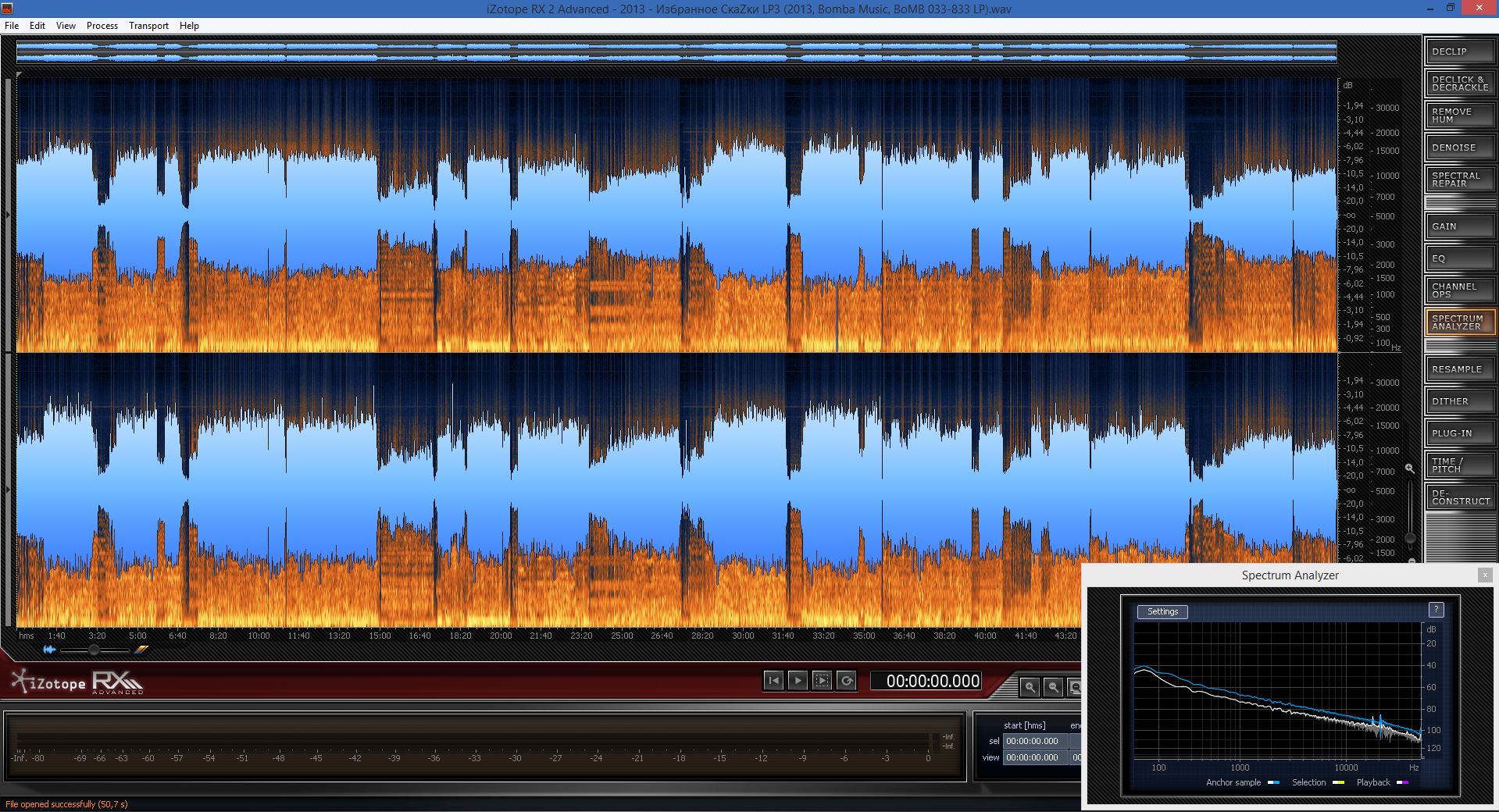
Task: Click the Playback purple color swatch
Action: pyautogui.click(x=1402, y=782)
